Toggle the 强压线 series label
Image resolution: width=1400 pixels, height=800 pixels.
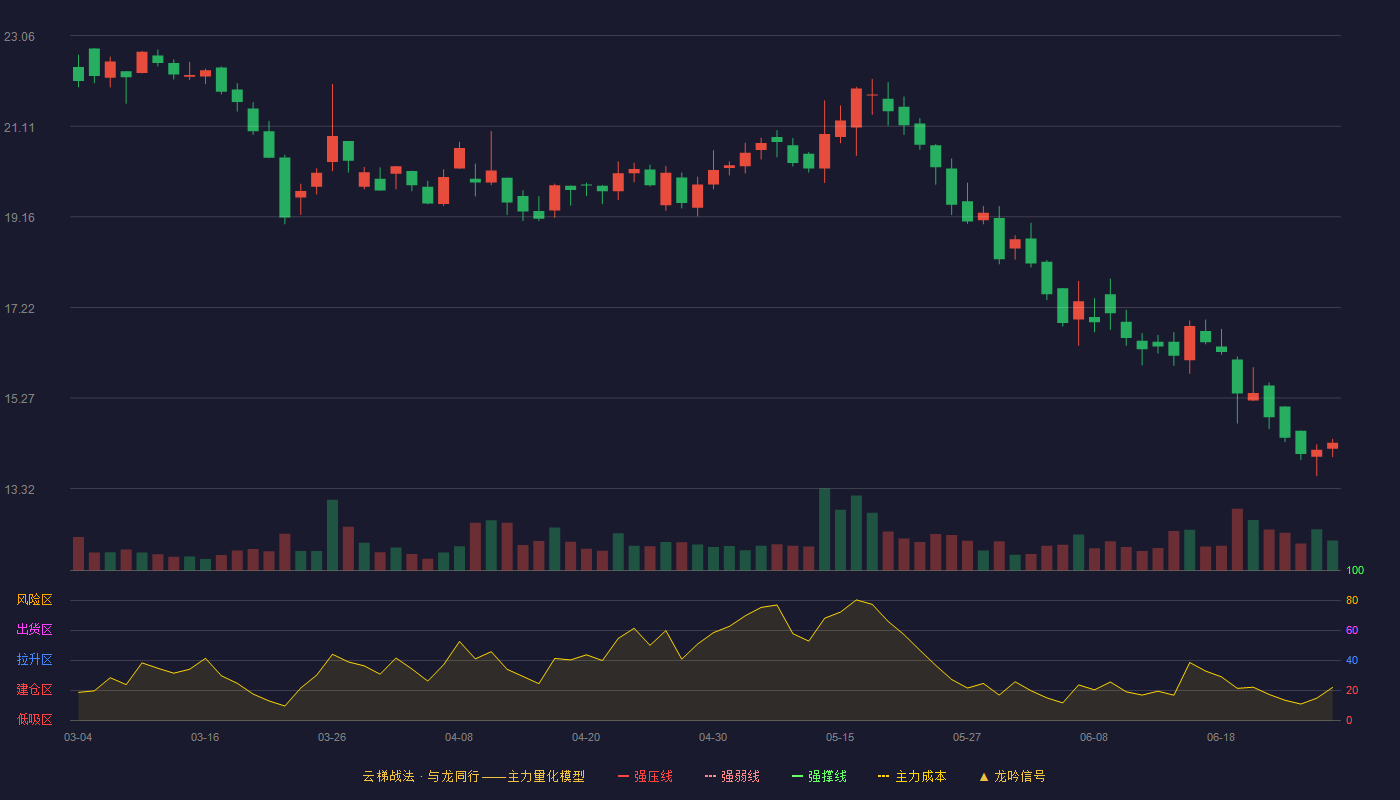click(x=653, y=776)
